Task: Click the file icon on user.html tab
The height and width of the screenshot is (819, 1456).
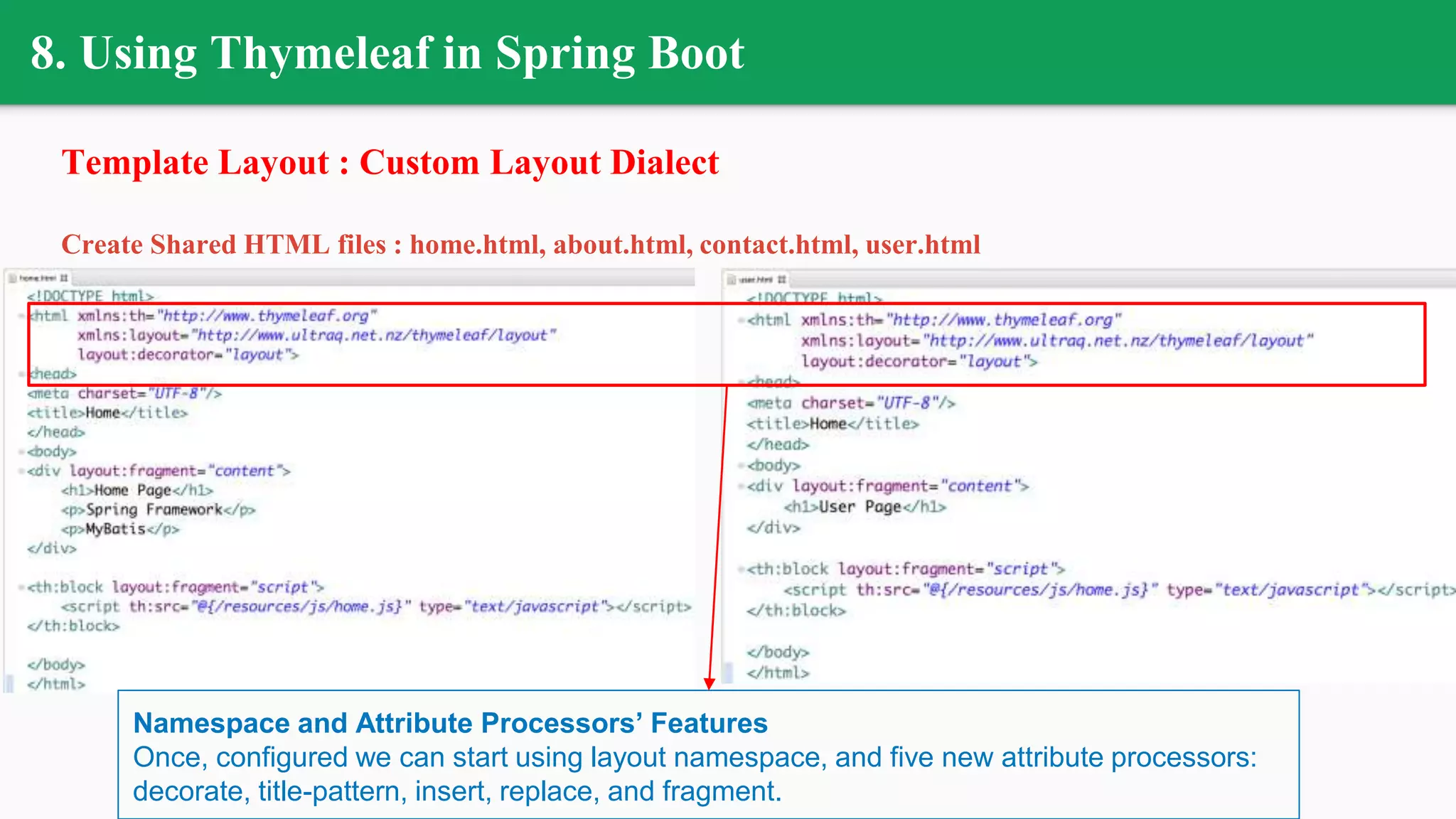Action: [732, 279]
